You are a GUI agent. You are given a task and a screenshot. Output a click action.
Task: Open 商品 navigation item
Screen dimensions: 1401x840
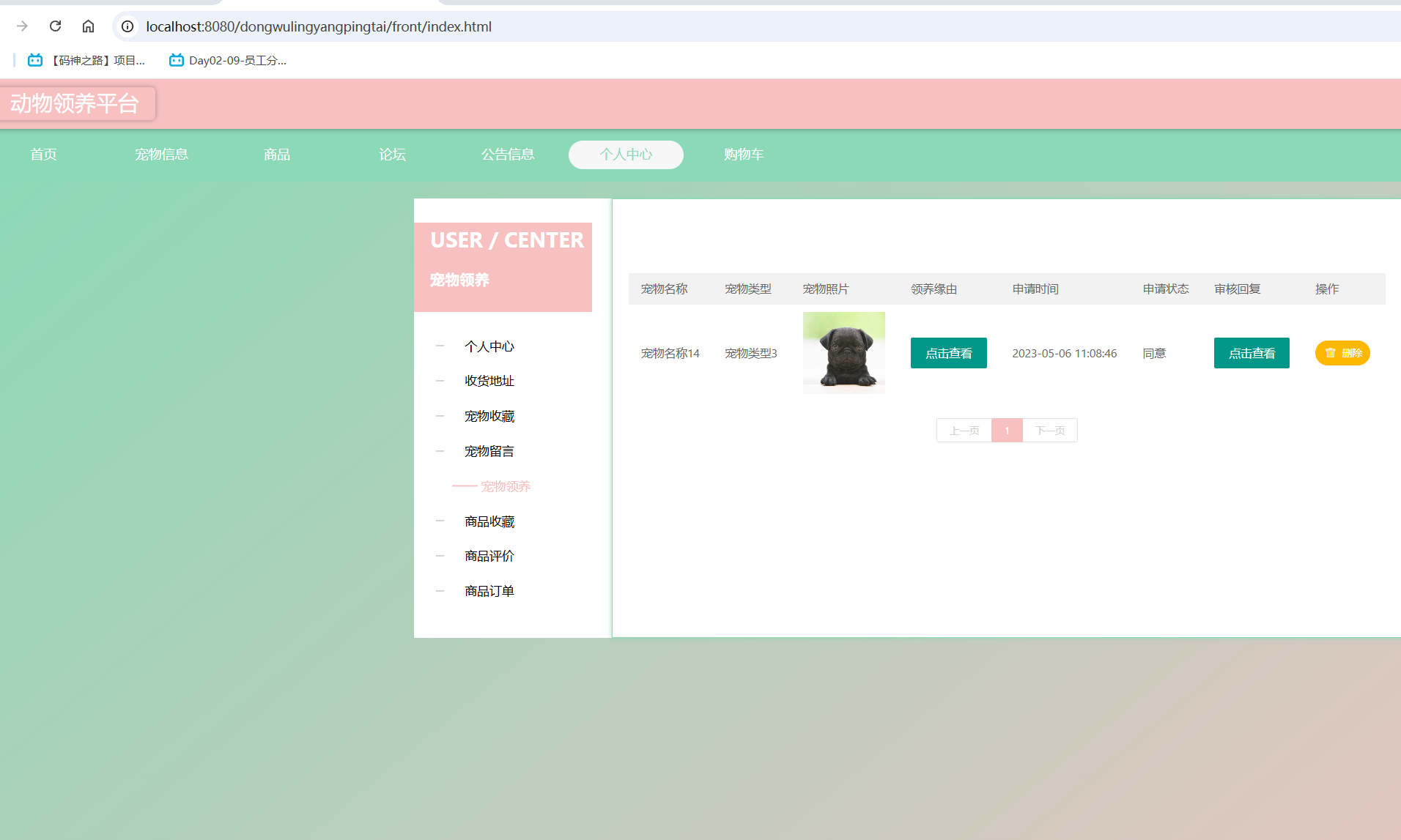pos(277,155)
